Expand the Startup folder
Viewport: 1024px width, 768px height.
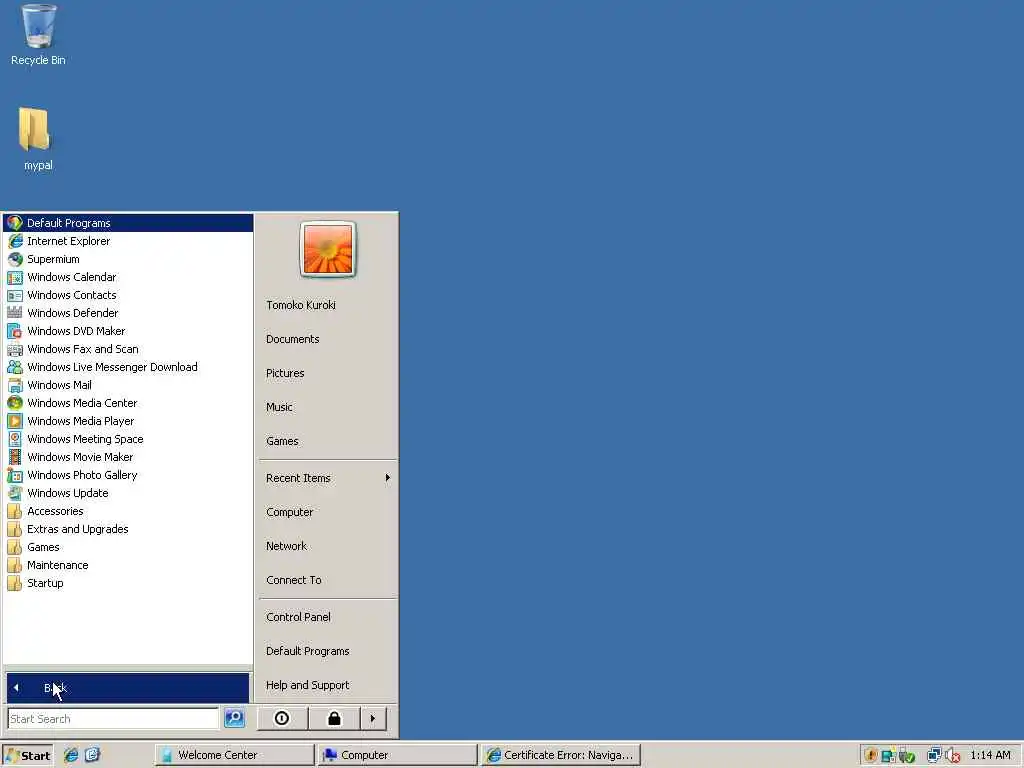128,583
